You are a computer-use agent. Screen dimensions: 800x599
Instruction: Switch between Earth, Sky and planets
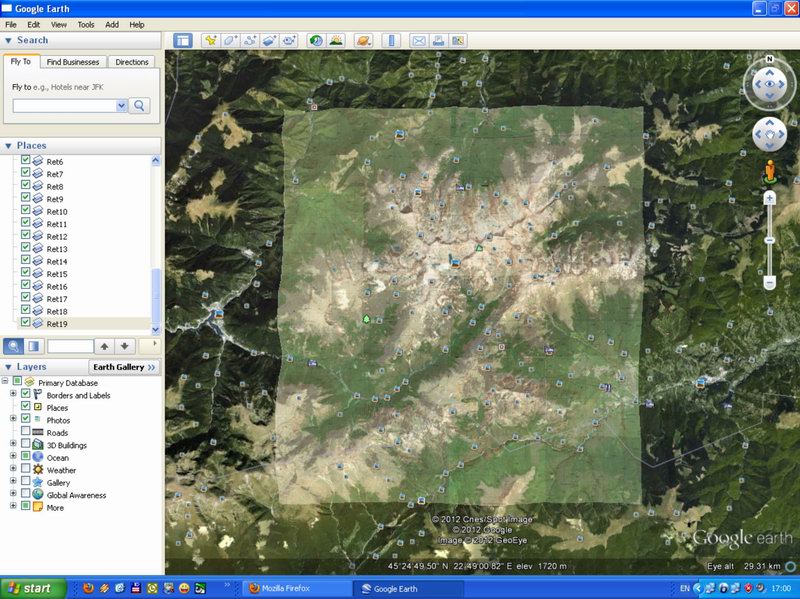pos(363,40)
